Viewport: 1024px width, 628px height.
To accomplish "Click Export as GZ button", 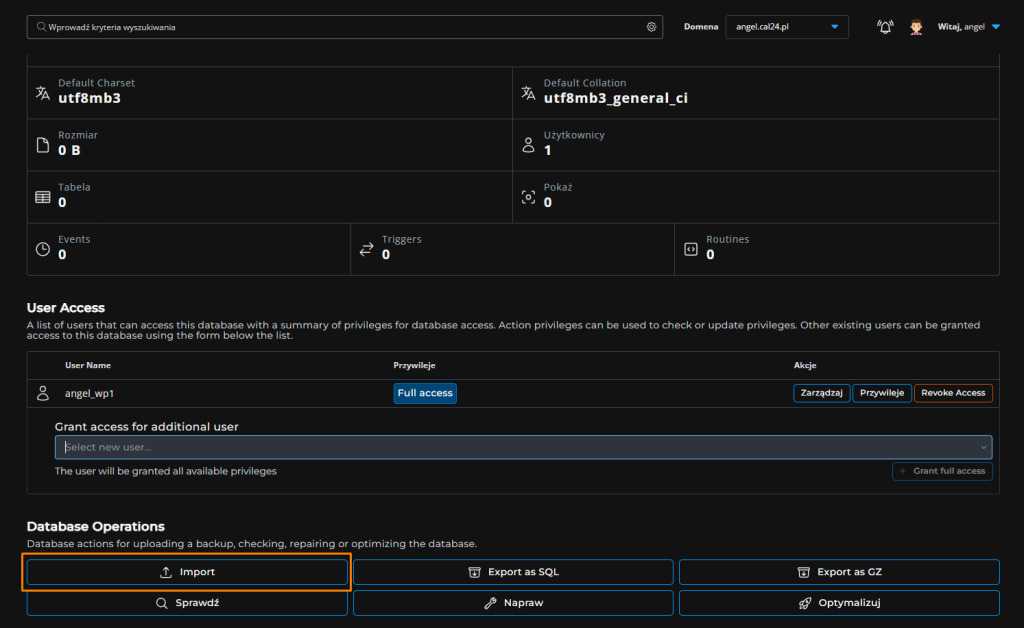I will pyautogui.click(x=839, y=572).
